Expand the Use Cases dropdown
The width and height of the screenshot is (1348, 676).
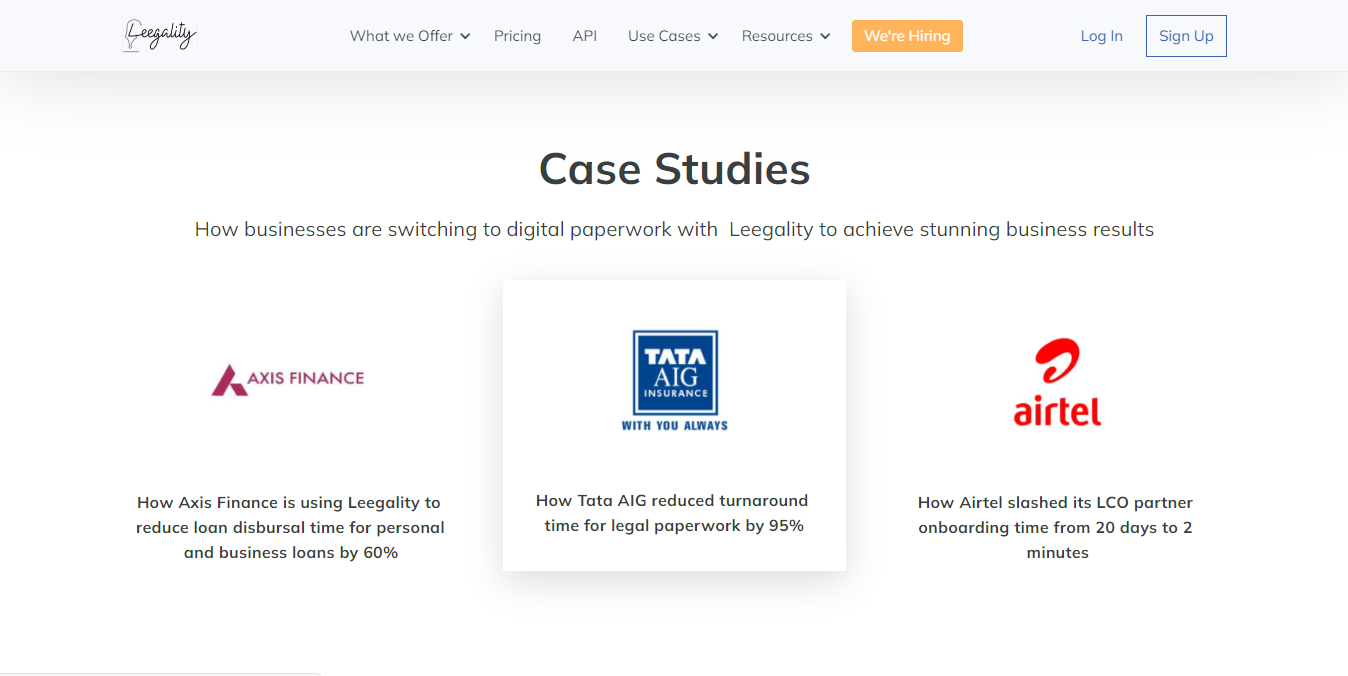click(x=672, y=35)
